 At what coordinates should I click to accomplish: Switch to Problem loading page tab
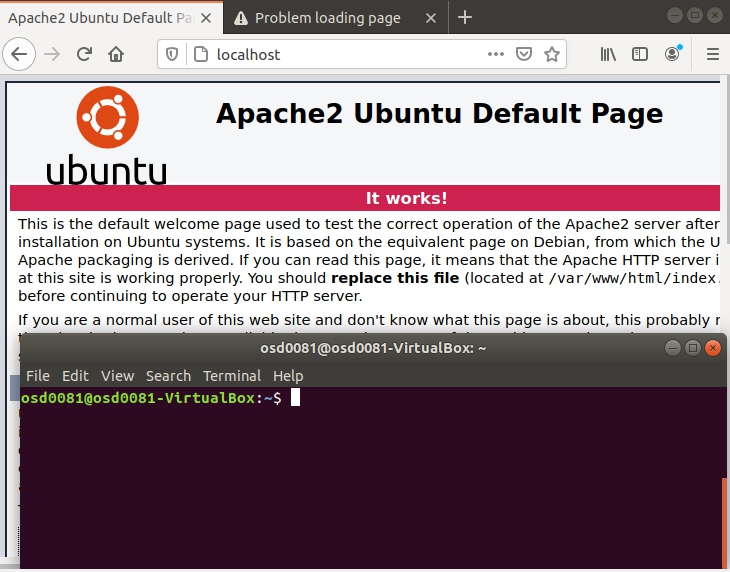[336, 18]
